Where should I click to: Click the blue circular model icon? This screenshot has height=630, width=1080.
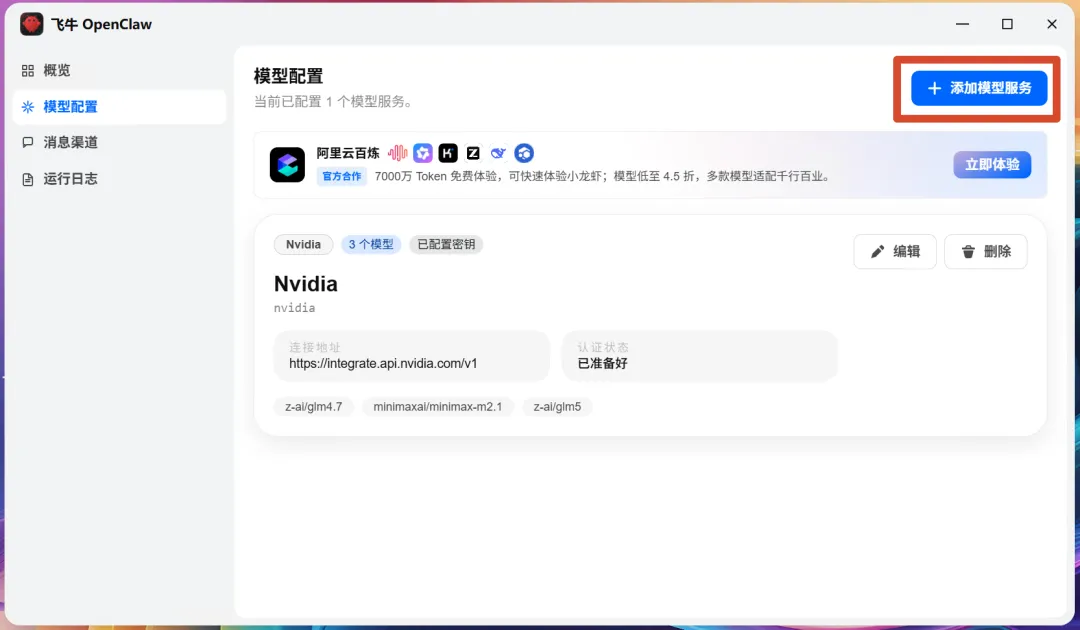524,153
